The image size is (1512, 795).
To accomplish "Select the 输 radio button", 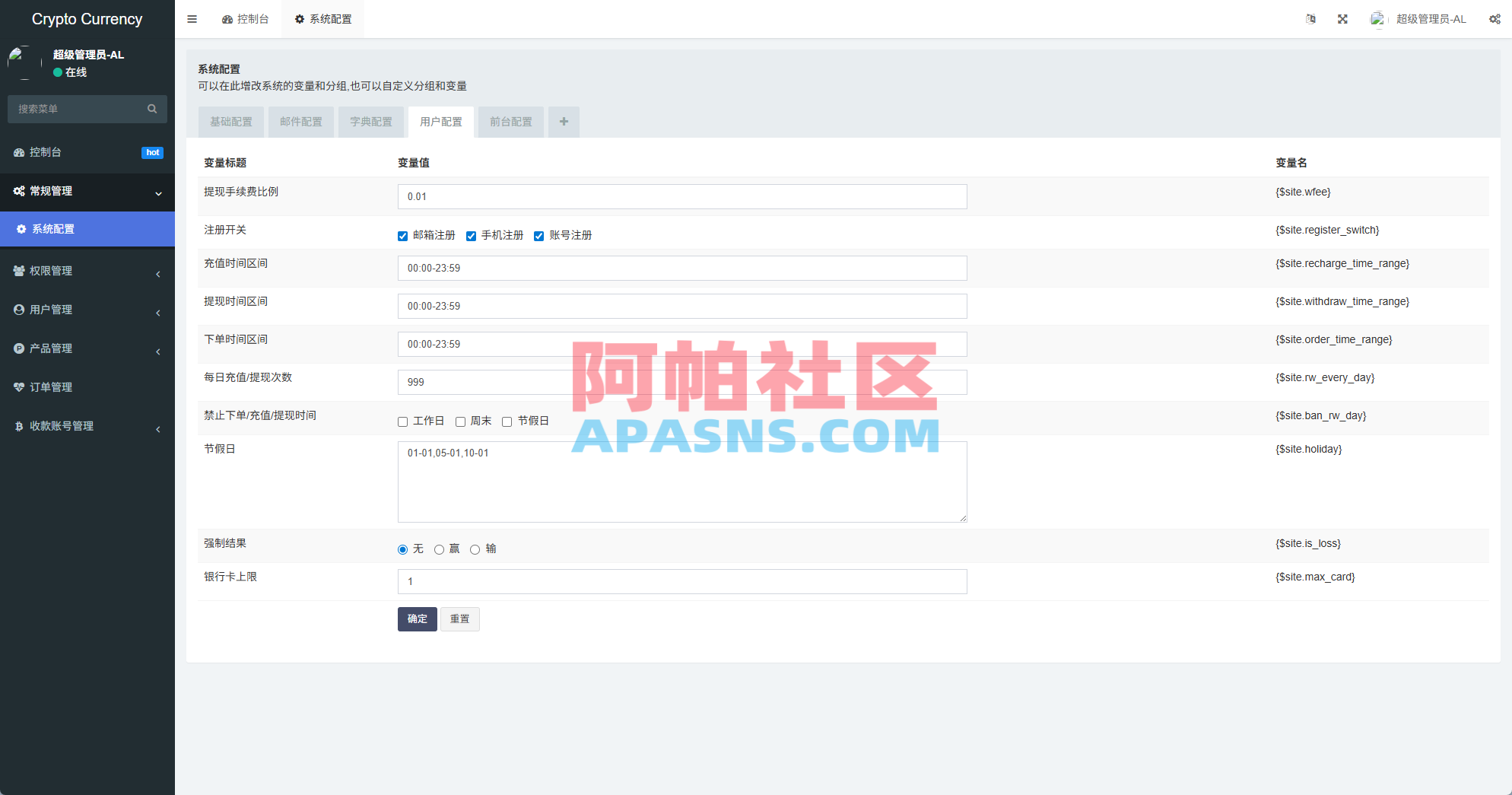I will 475,549.
